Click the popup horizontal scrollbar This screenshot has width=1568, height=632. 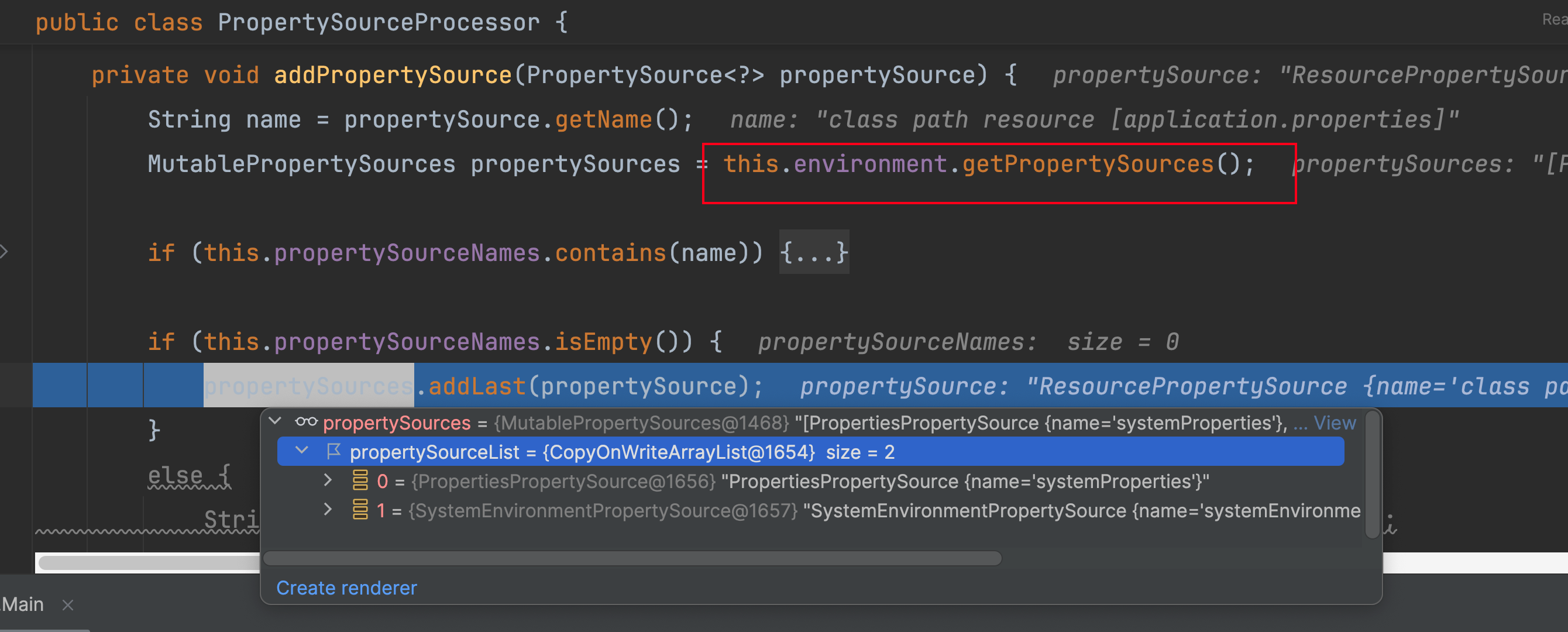point(632,558)
